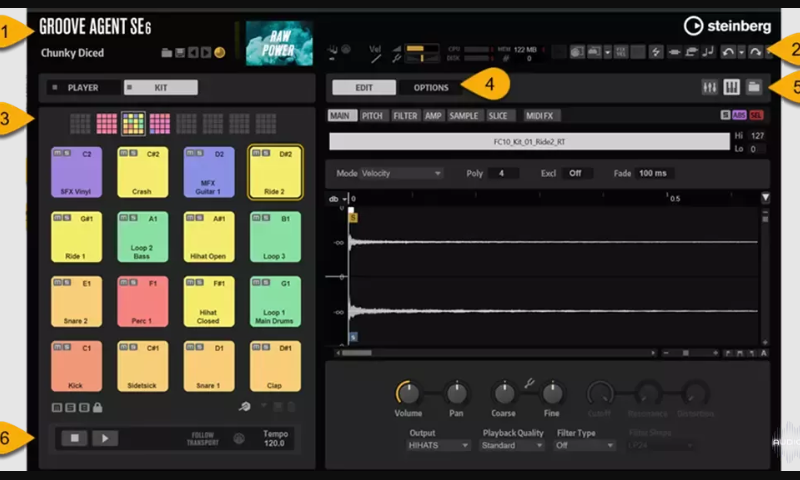This screenshot has width=800, height=480.
Task: Show the mixer view icon
Action: (710, 87)
